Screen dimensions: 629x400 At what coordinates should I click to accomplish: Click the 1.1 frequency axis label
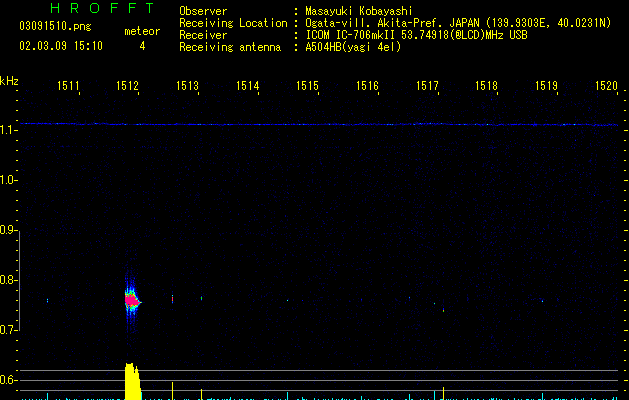8,130
